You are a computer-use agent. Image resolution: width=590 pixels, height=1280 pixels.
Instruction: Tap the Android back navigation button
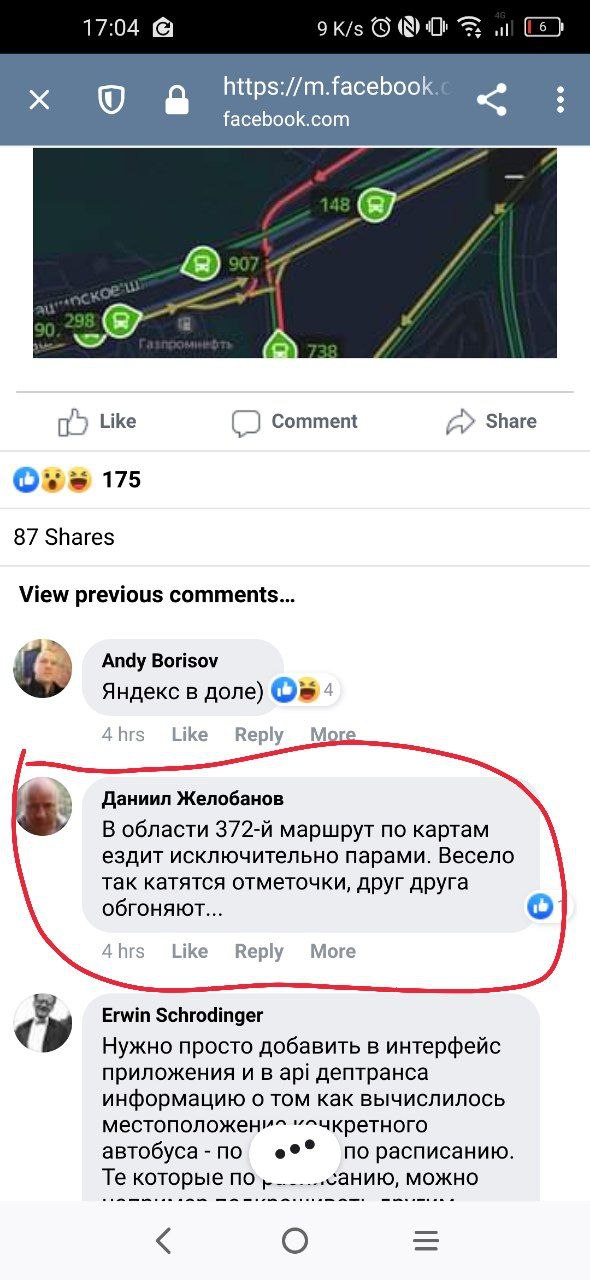click(x=163, y=1241)
